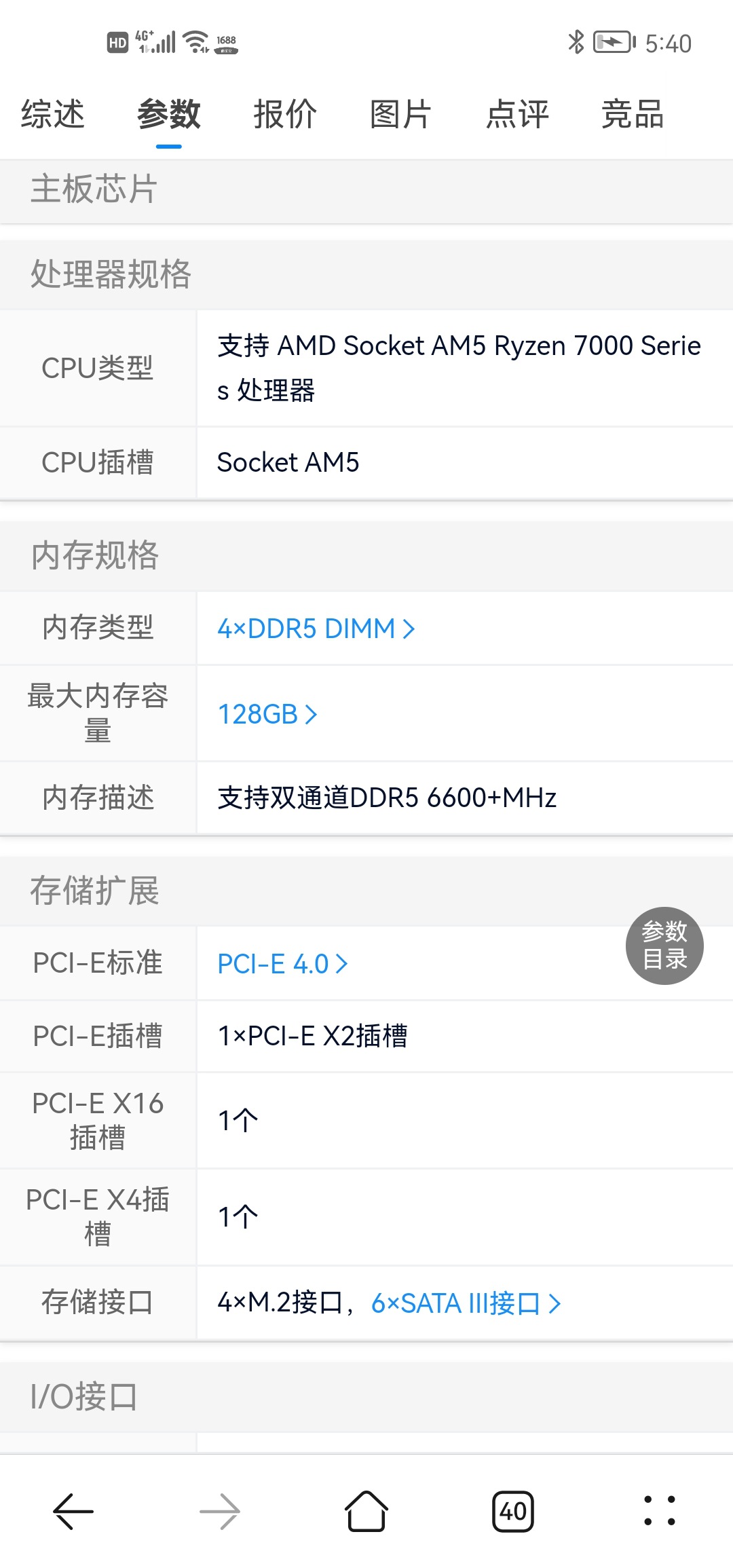This screenshot has width=733, height=1568.
Task: Tap the Wi-Fi signal icon
Action: coord(197,42)
